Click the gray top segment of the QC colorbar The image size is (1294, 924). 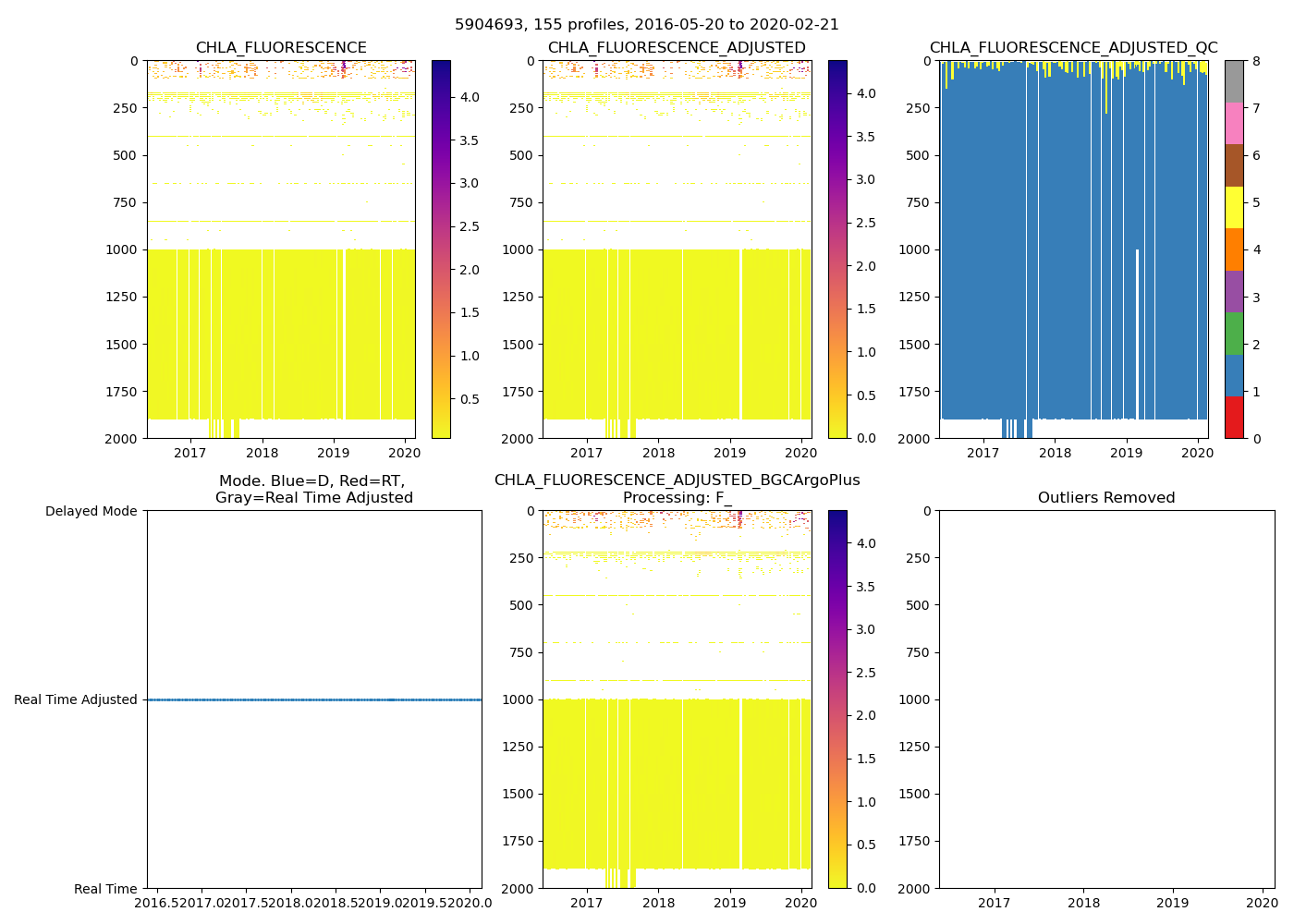(1234, 81)
